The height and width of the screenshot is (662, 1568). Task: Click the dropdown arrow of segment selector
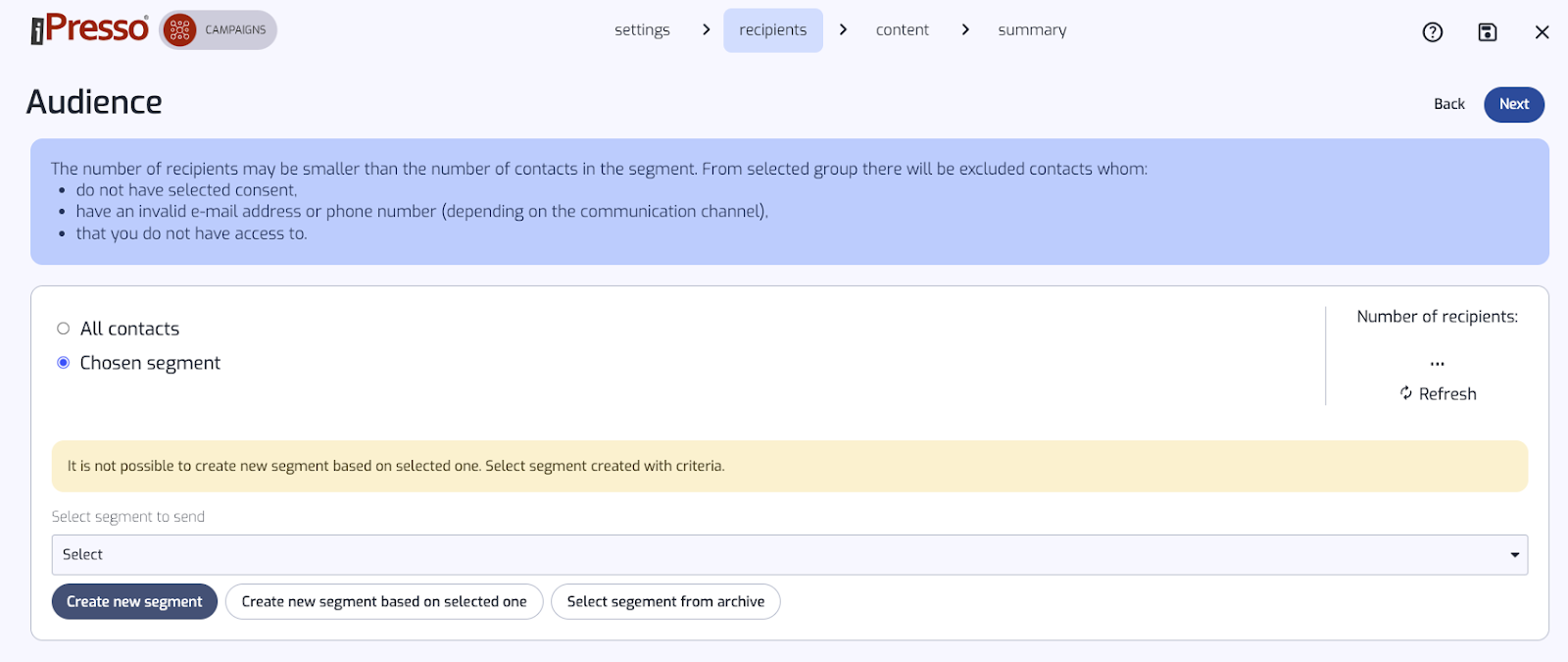1514,555
